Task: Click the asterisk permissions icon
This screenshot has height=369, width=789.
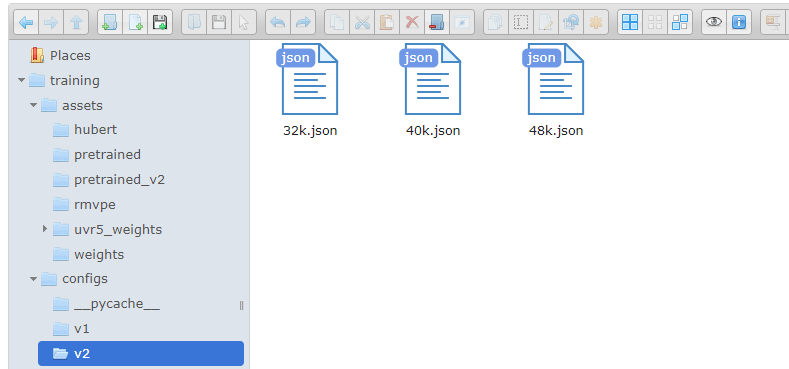Action: click(596, 22)
